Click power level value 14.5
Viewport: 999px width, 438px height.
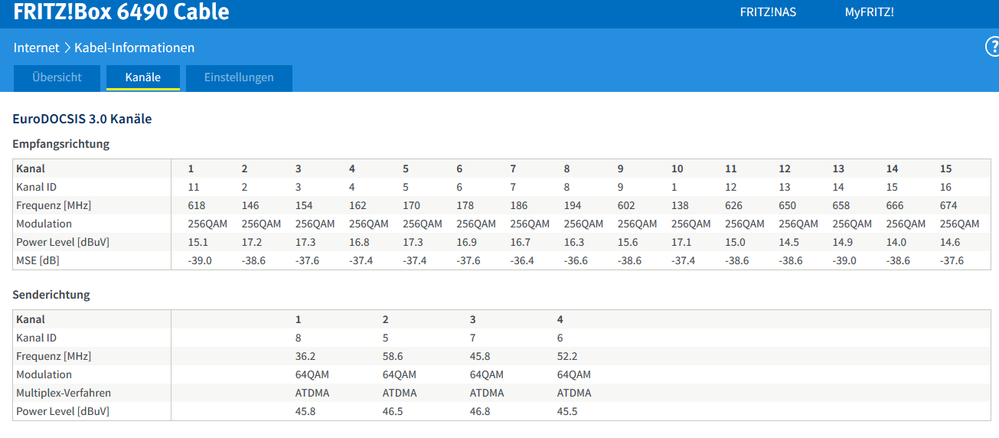788,242
